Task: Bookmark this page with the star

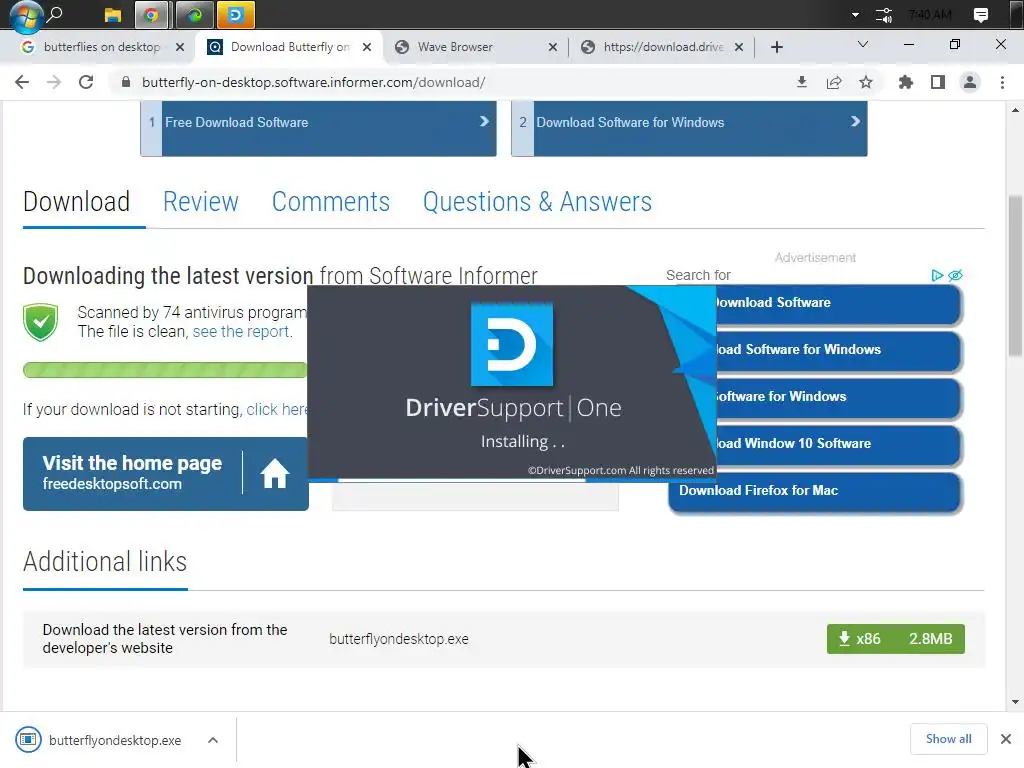Action: 866,82
